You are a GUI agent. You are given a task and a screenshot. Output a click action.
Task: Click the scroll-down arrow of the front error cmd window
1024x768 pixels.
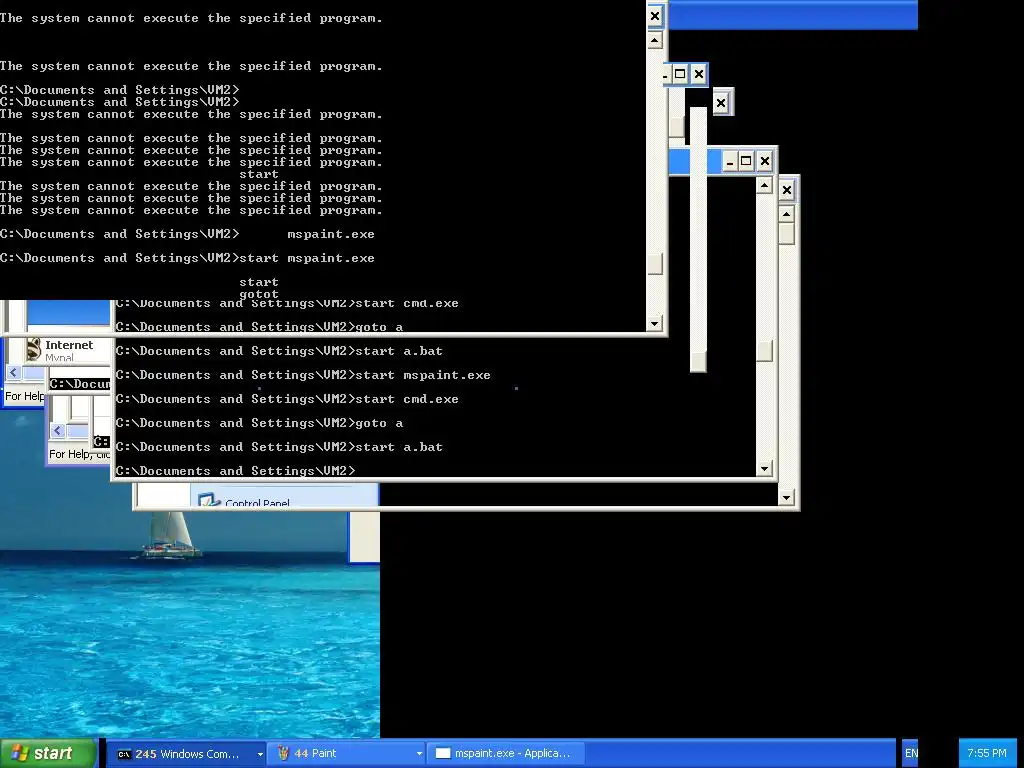pos(655,323)
